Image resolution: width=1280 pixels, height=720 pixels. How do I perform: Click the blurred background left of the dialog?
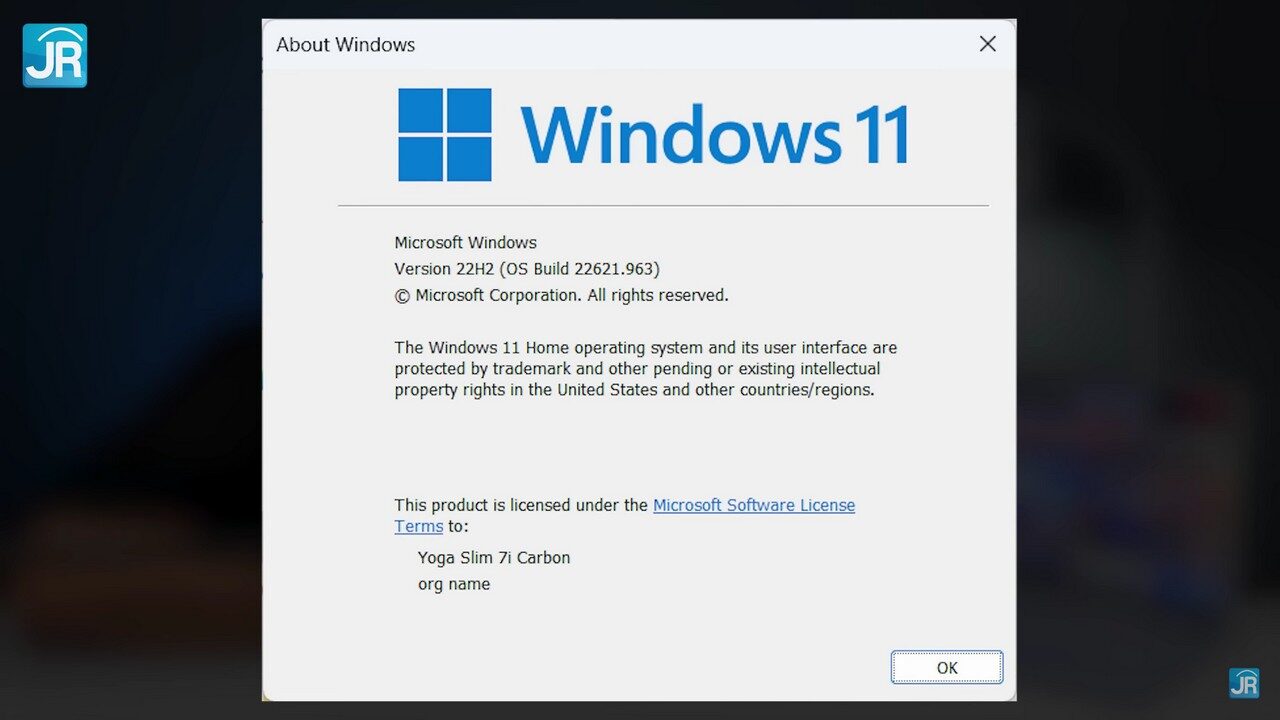[x=130, y=400]
